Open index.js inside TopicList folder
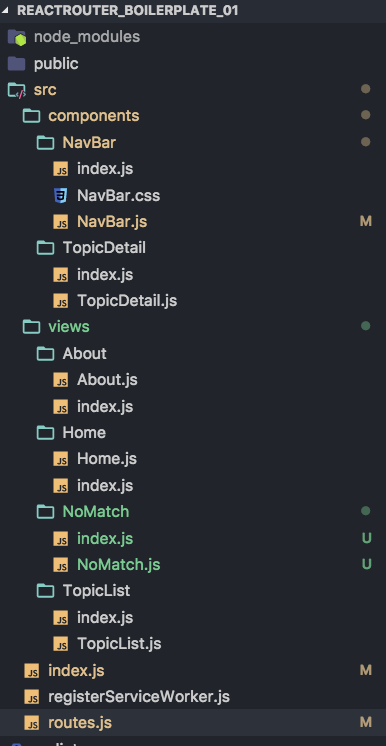The width and height of the screenshot is (386, 746). 105,617
